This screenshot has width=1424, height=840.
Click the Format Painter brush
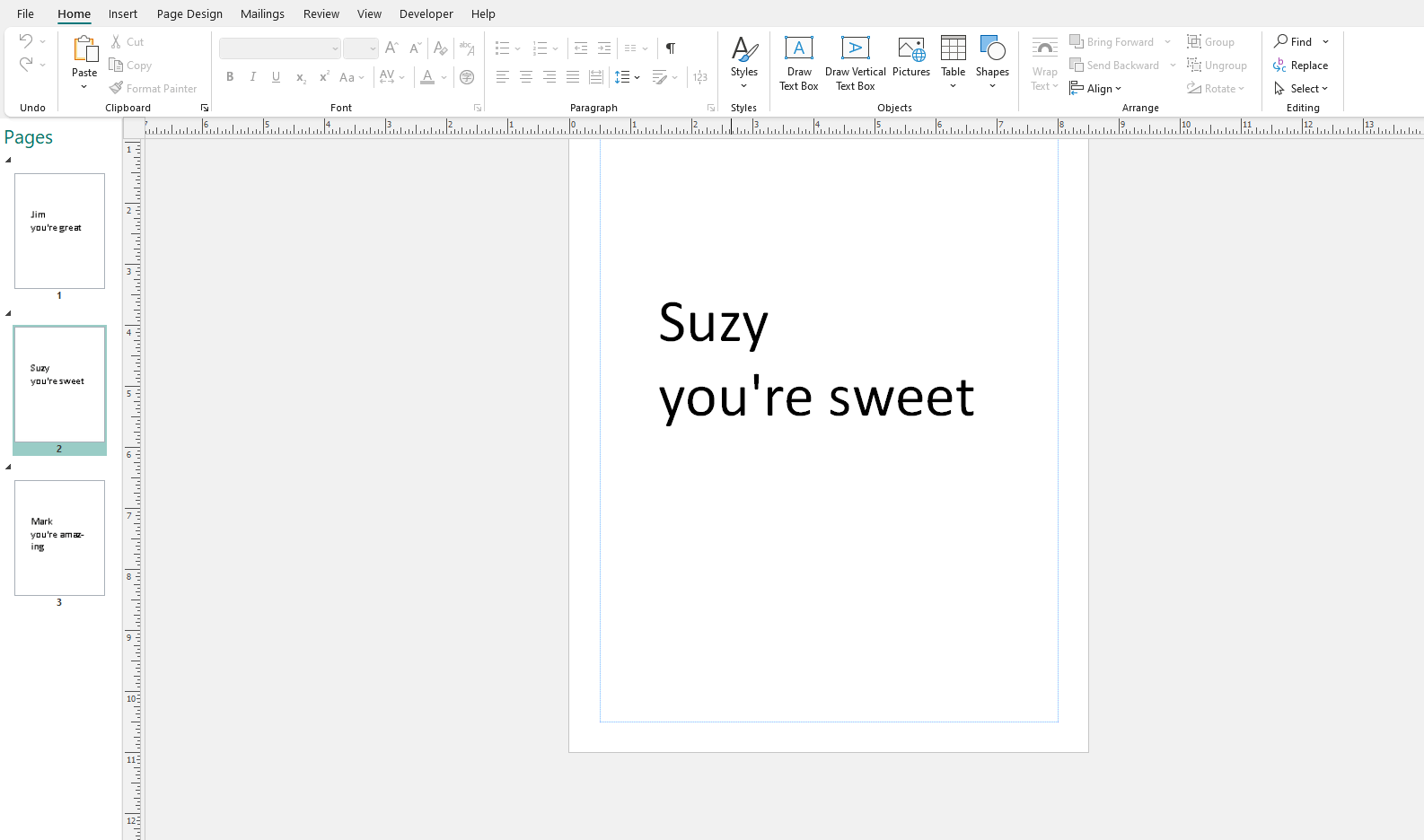[x=116, y=88]
